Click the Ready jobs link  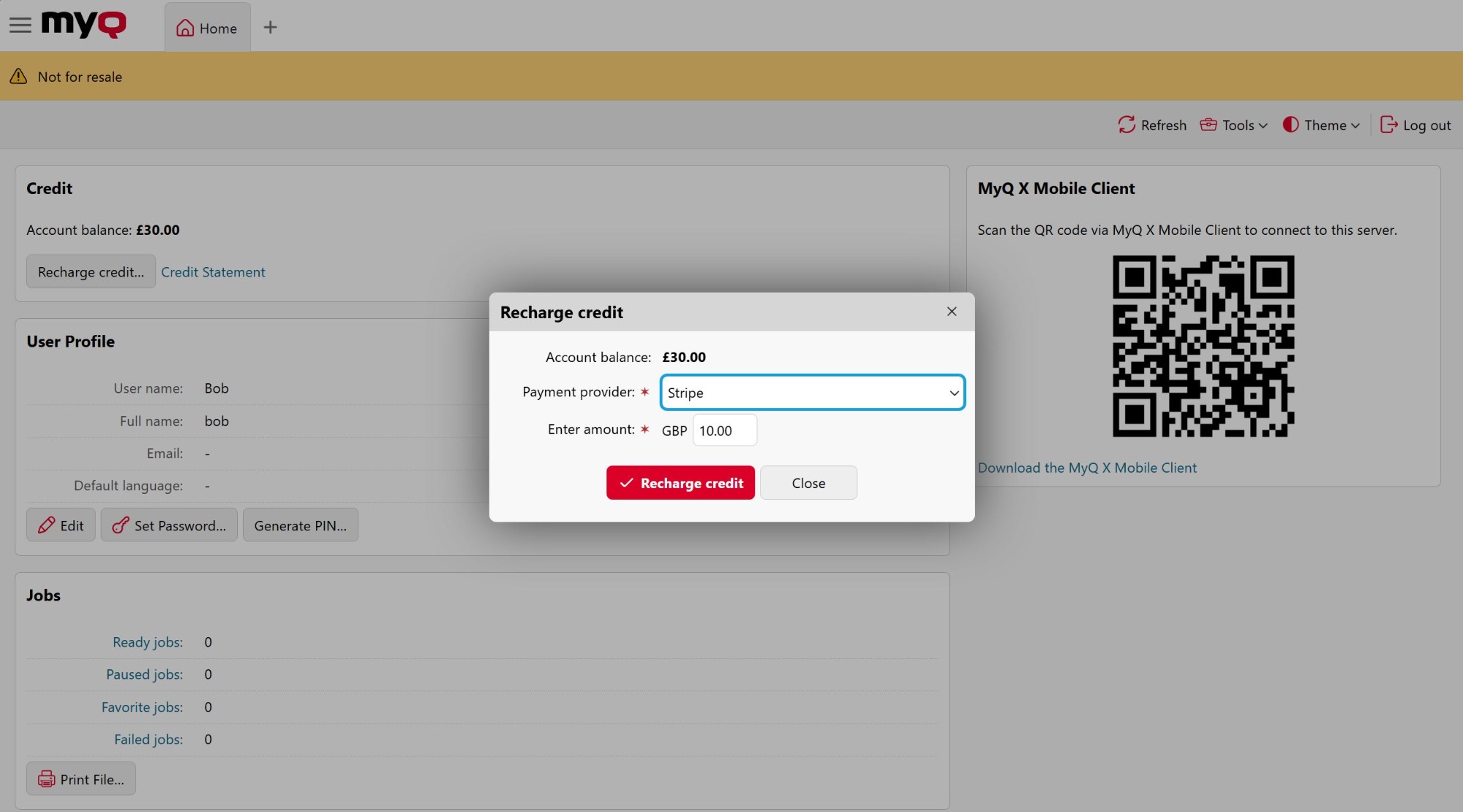147,642
